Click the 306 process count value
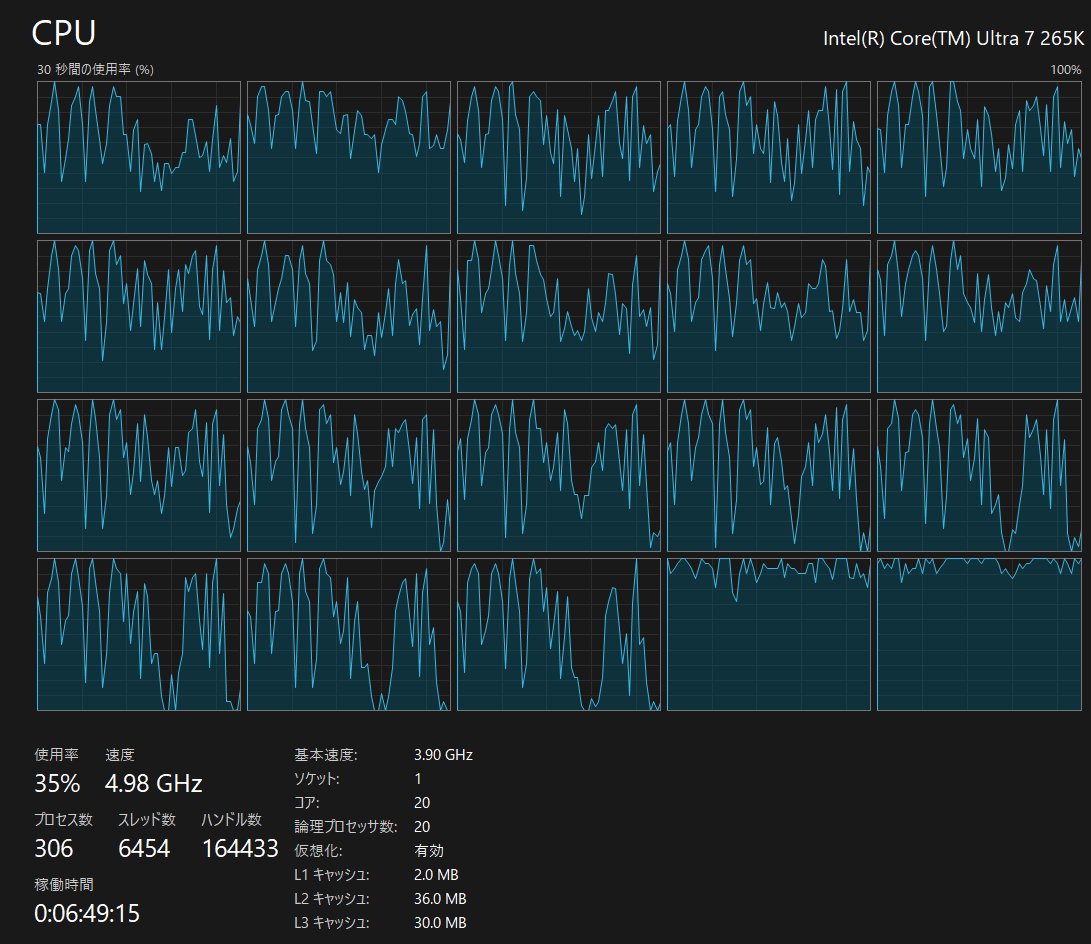The image size is (1091, 944). pos(54,848)
